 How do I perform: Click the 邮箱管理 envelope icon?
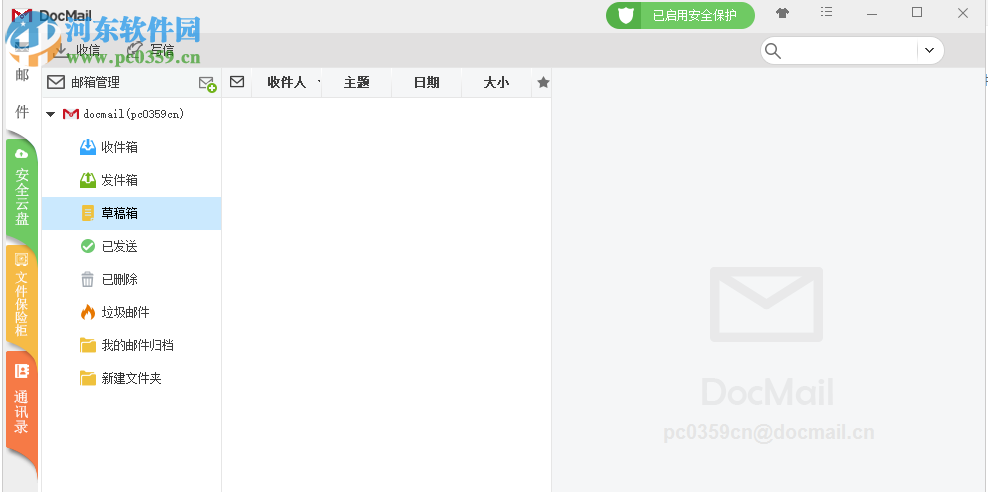[x=56, y=83]
